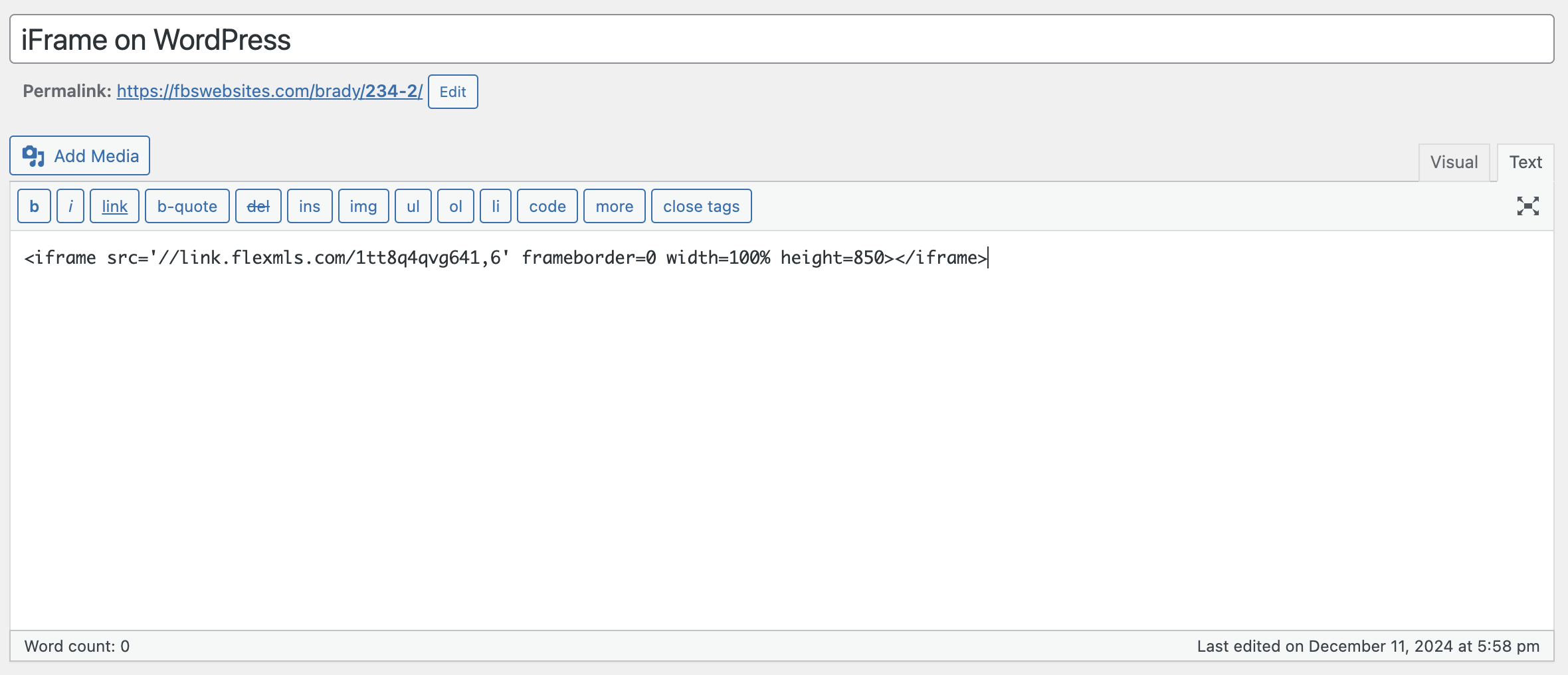Viewport: 1568px width, 675px height.
Task: Insert image tag with img button
Action: (x=363, y=206)
